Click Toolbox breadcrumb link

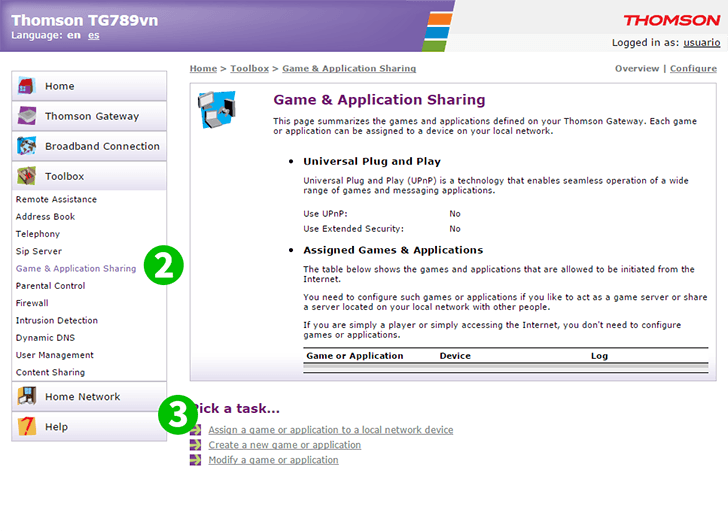tap(249, 68)
